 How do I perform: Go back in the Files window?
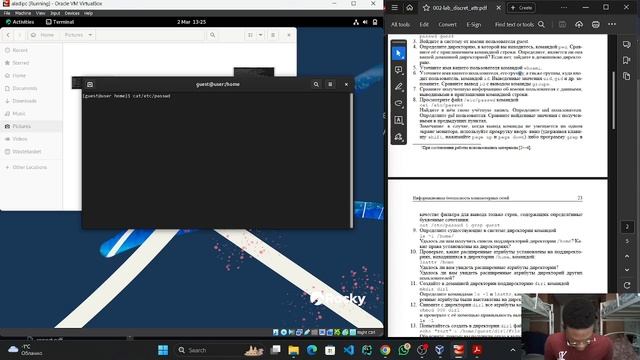[x=8, y=35]
